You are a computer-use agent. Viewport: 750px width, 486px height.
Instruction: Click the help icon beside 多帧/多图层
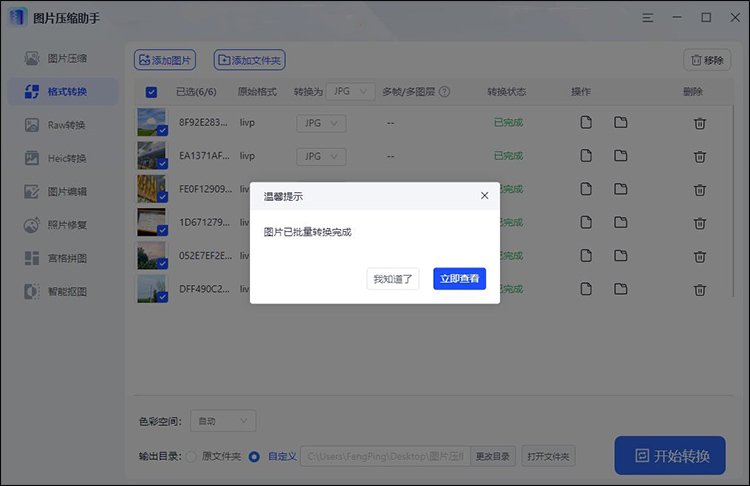[444, 92]
